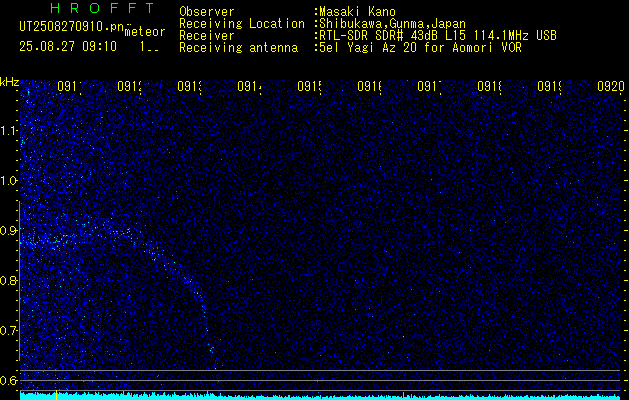Viewport: 629px width, 400px height.
Task: Click the 0.7 kHz frequency axis label
Action: [9, 331]
